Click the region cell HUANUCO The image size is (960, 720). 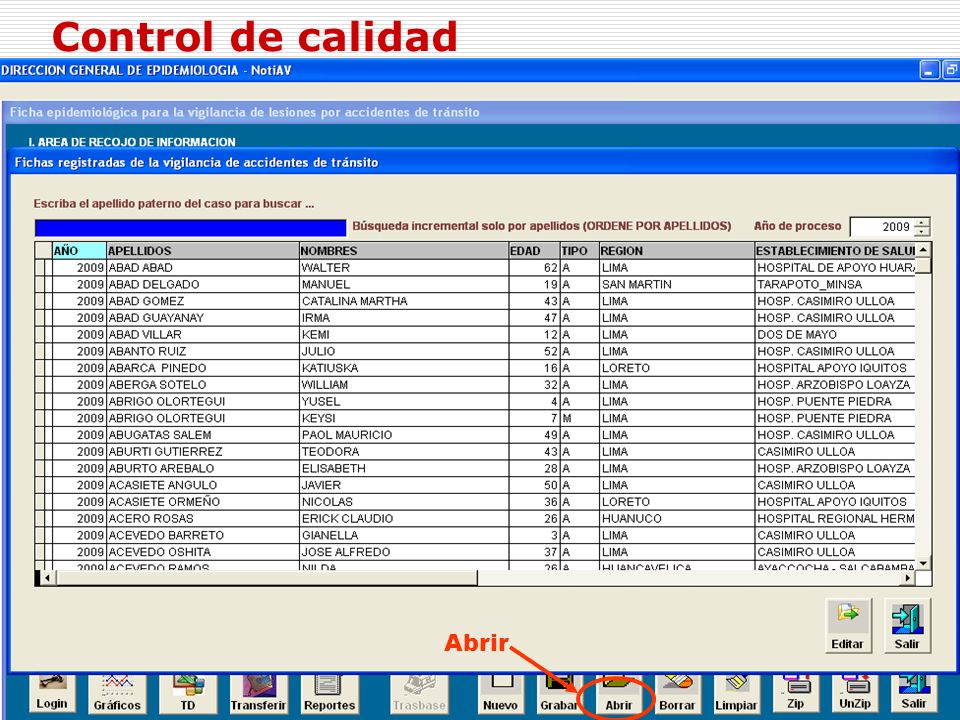click(x=677, y=518)
